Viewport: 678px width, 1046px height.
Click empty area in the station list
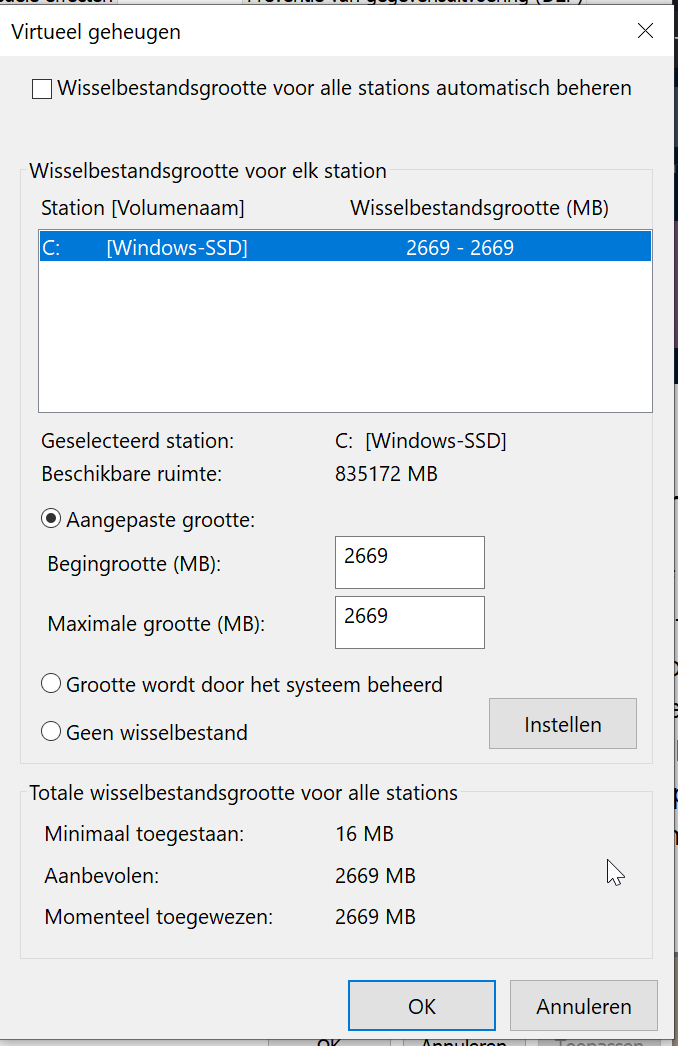click(x=345, y=340)
